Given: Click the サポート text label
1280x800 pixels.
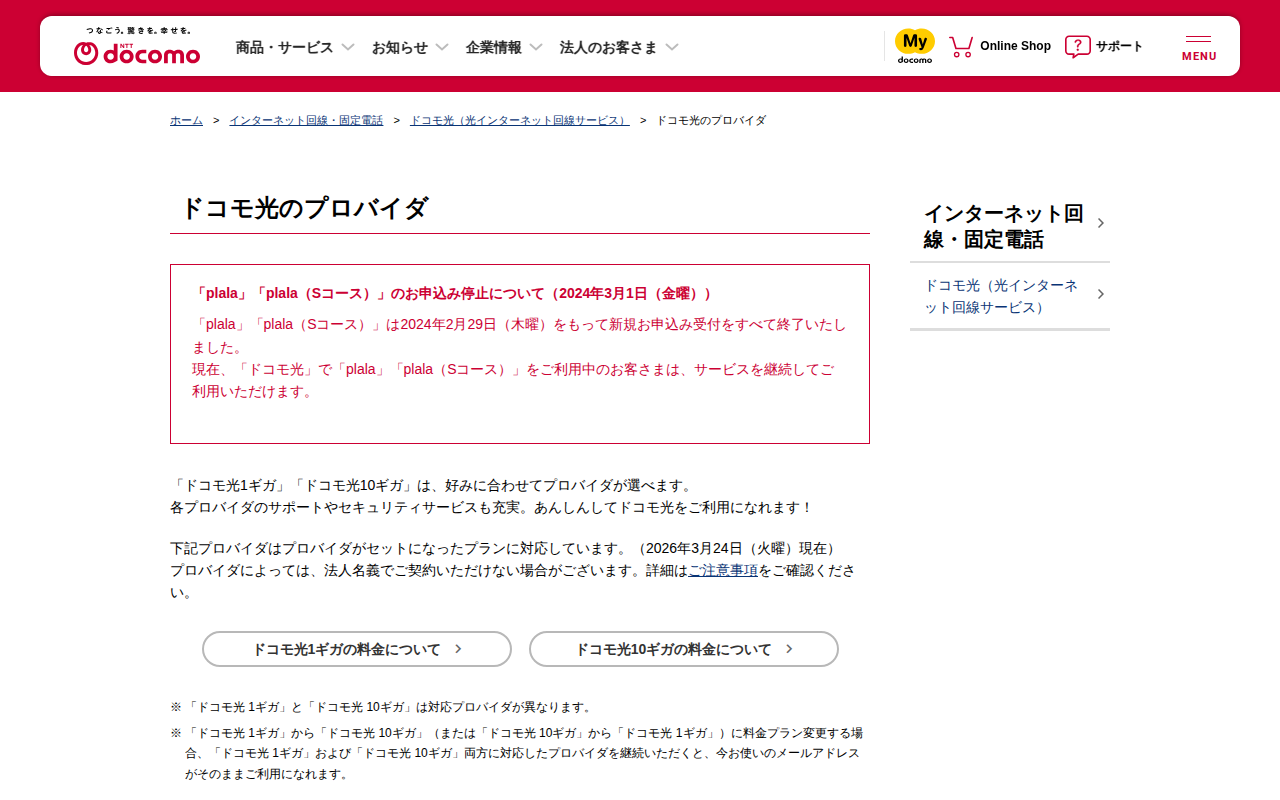Looking at the screenshot, I should pyautogui.click(x=1119, y=46).
